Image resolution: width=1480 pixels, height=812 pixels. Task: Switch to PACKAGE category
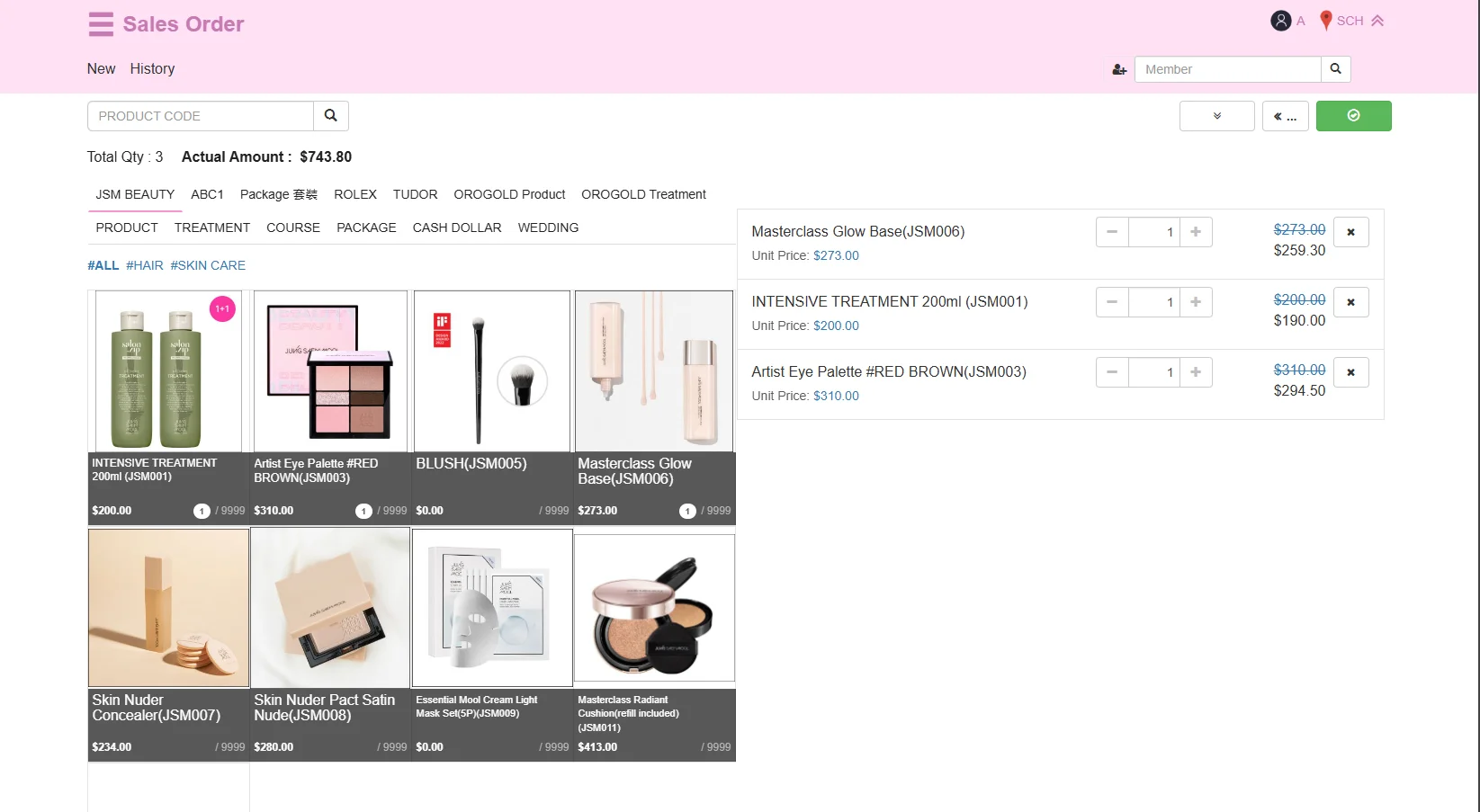367,228
